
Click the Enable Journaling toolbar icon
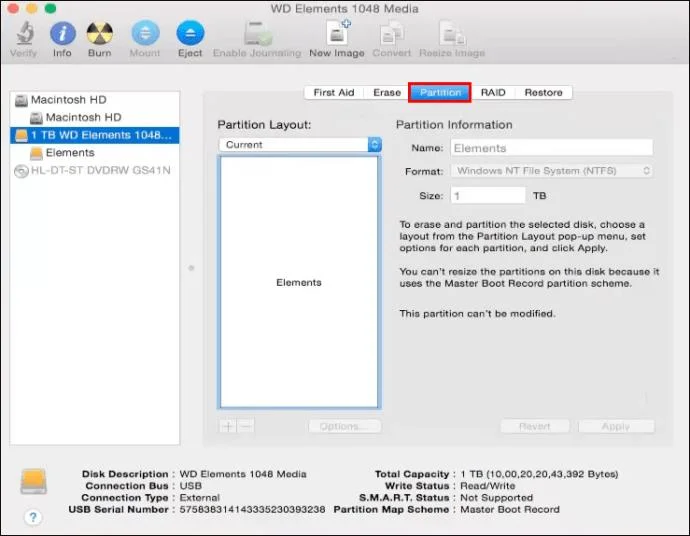click(x=257, y=33)
